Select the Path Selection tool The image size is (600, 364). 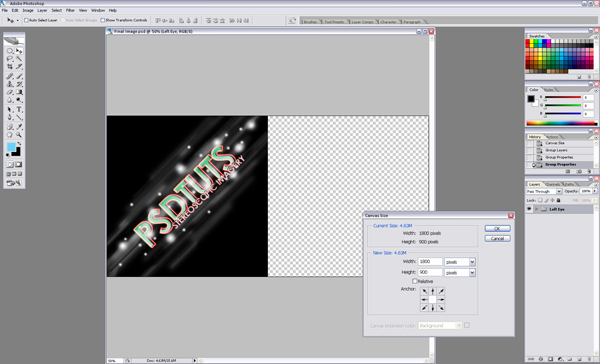10,110
